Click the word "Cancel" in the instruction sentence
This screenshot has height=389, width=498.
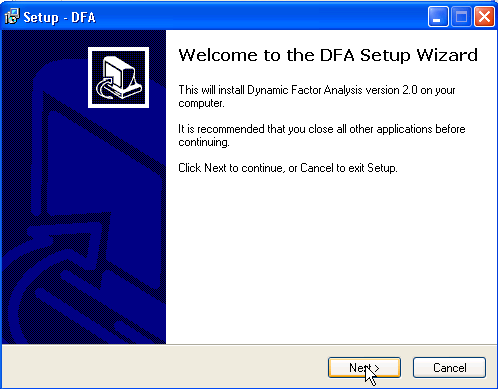click(x=317, y=168)
